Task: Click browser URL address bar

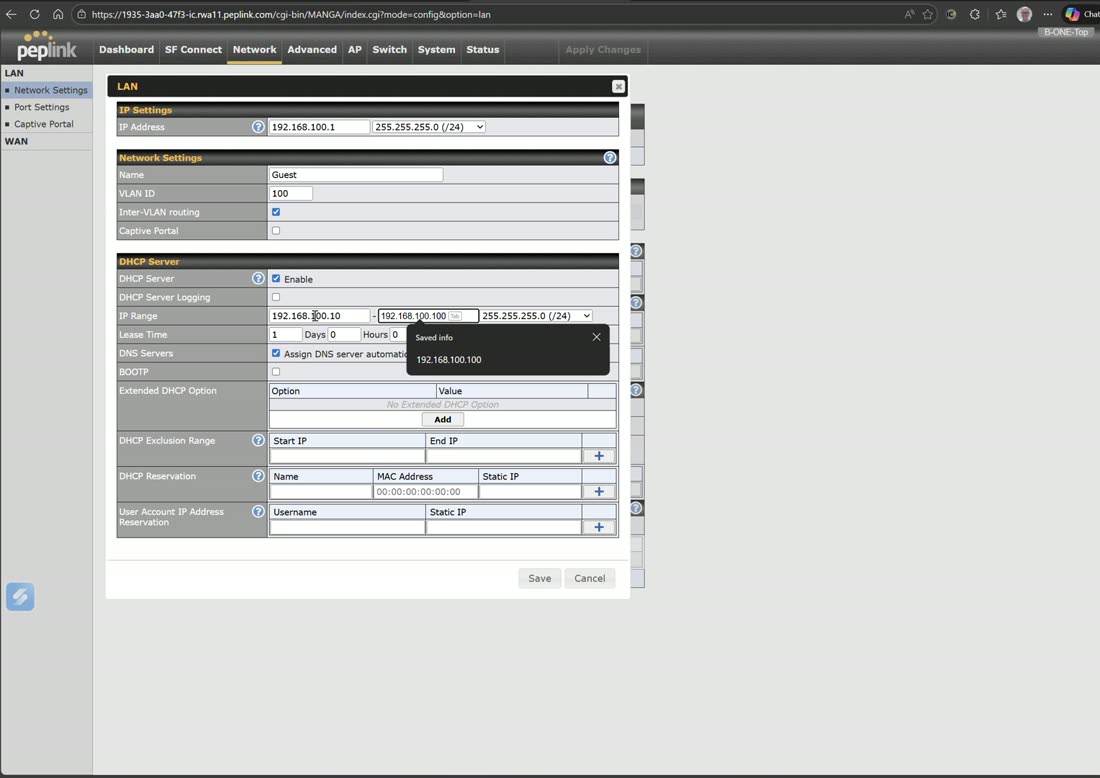Action: click(x=491, y=14)
